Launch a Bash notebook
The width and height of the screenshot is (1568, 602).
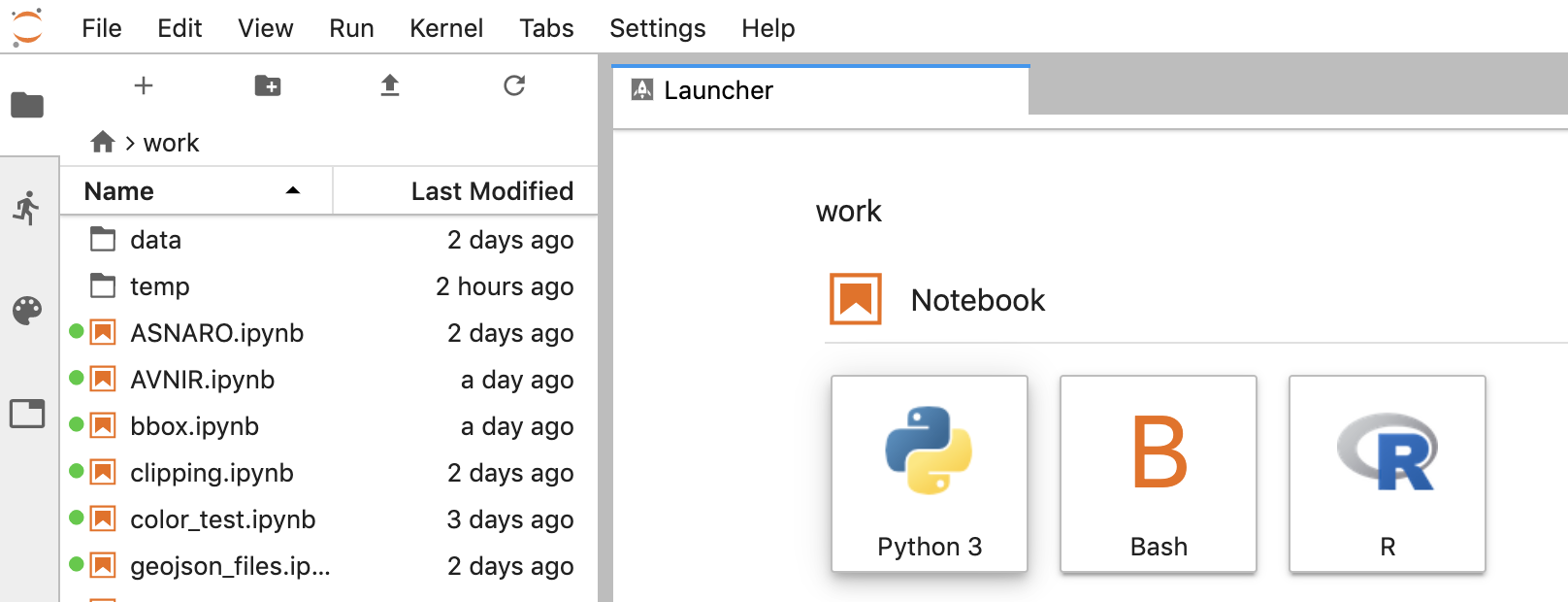1159,474
